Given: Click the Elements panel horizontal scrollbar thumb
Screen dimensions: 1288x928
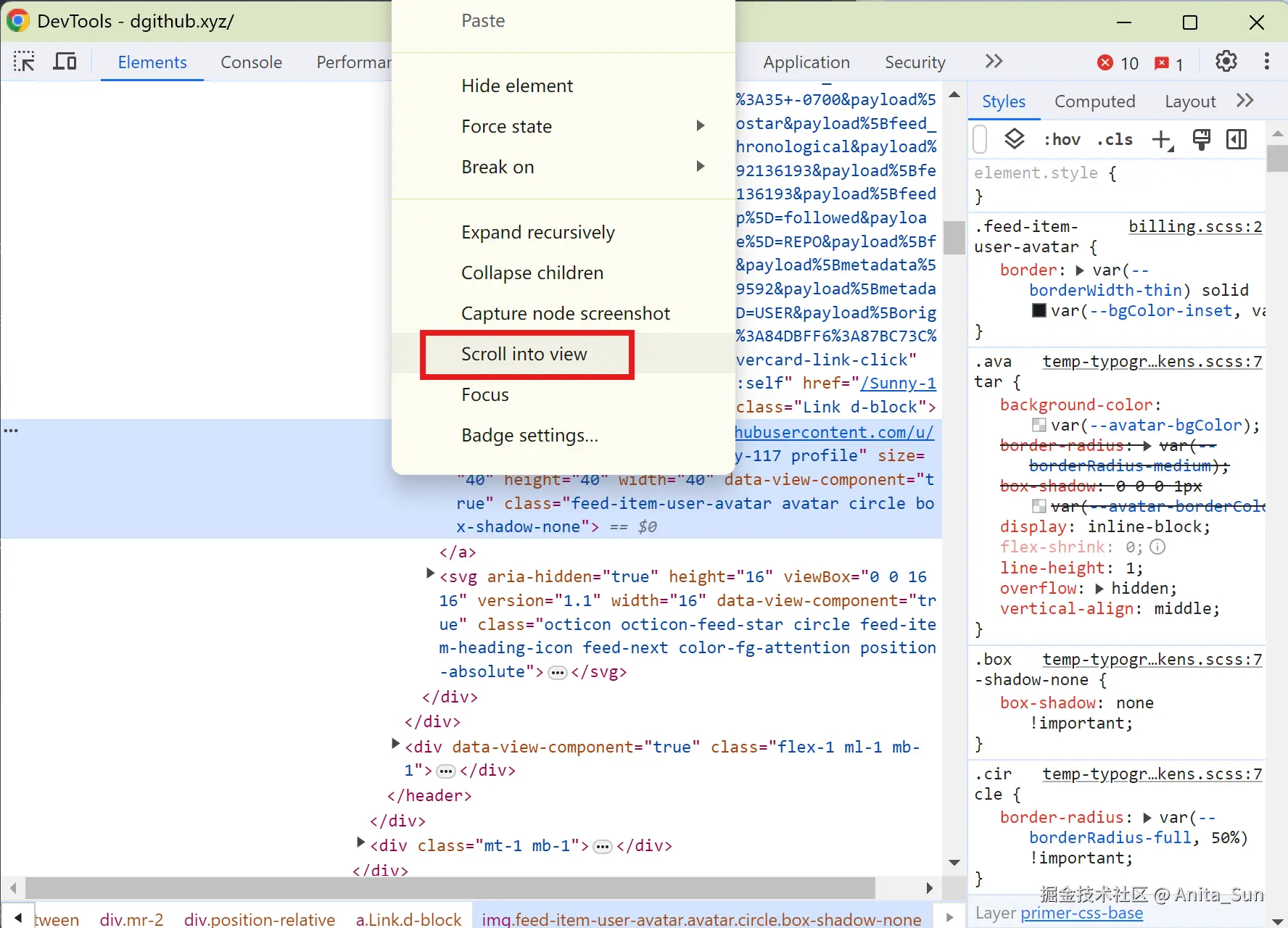Looking at the screenshot, I should (x=450, y=888).
